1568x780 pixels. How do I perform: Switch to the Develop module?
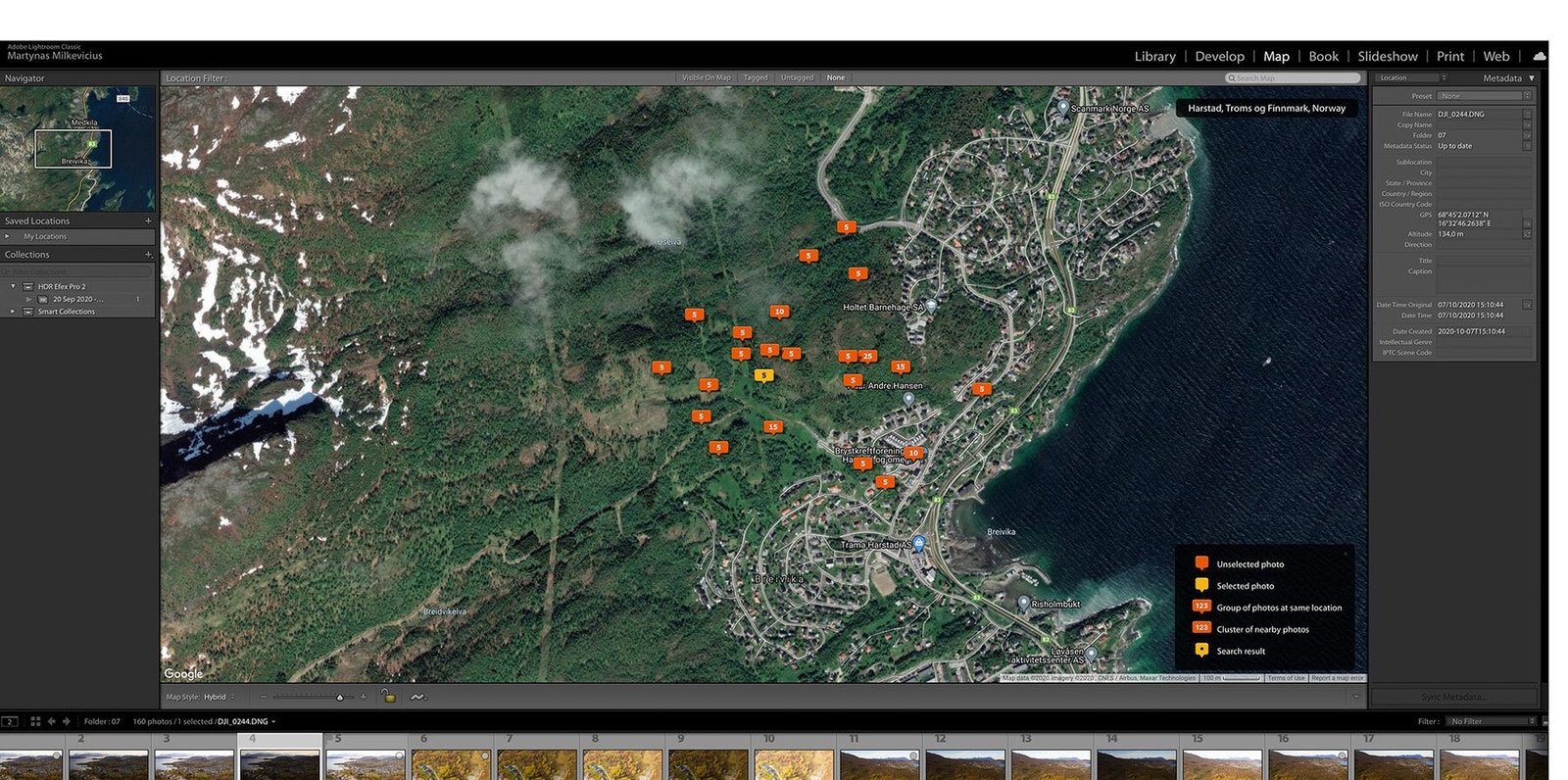(1219, 57)
